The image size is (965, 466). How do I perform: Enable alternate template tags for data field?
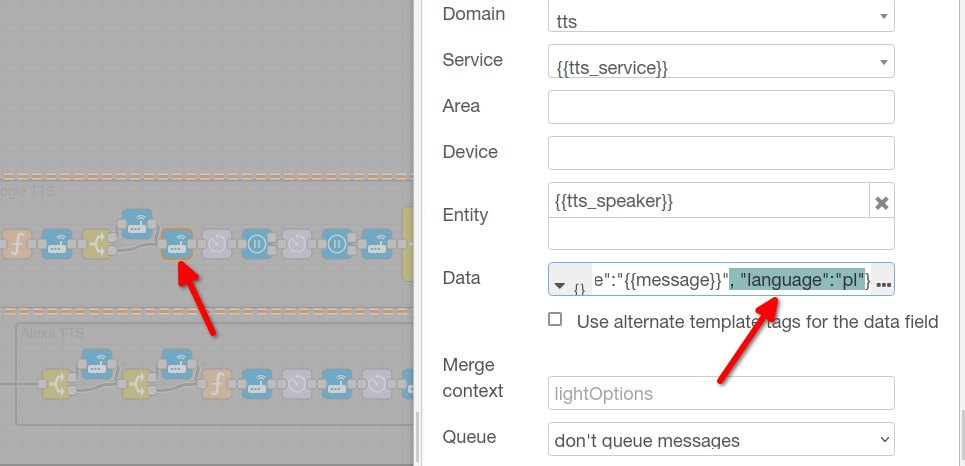(x=555, y=319)
